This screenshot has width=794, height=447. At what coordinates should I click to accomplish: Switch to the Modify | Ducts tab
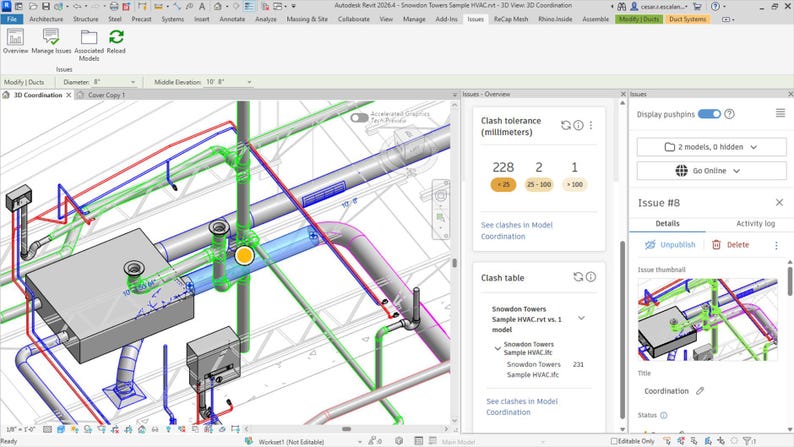point(639,19)
